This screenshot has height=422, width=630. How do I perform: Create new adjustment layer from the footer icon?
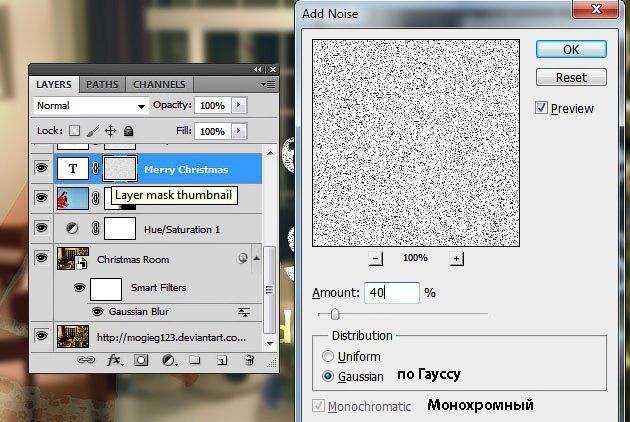168,360
